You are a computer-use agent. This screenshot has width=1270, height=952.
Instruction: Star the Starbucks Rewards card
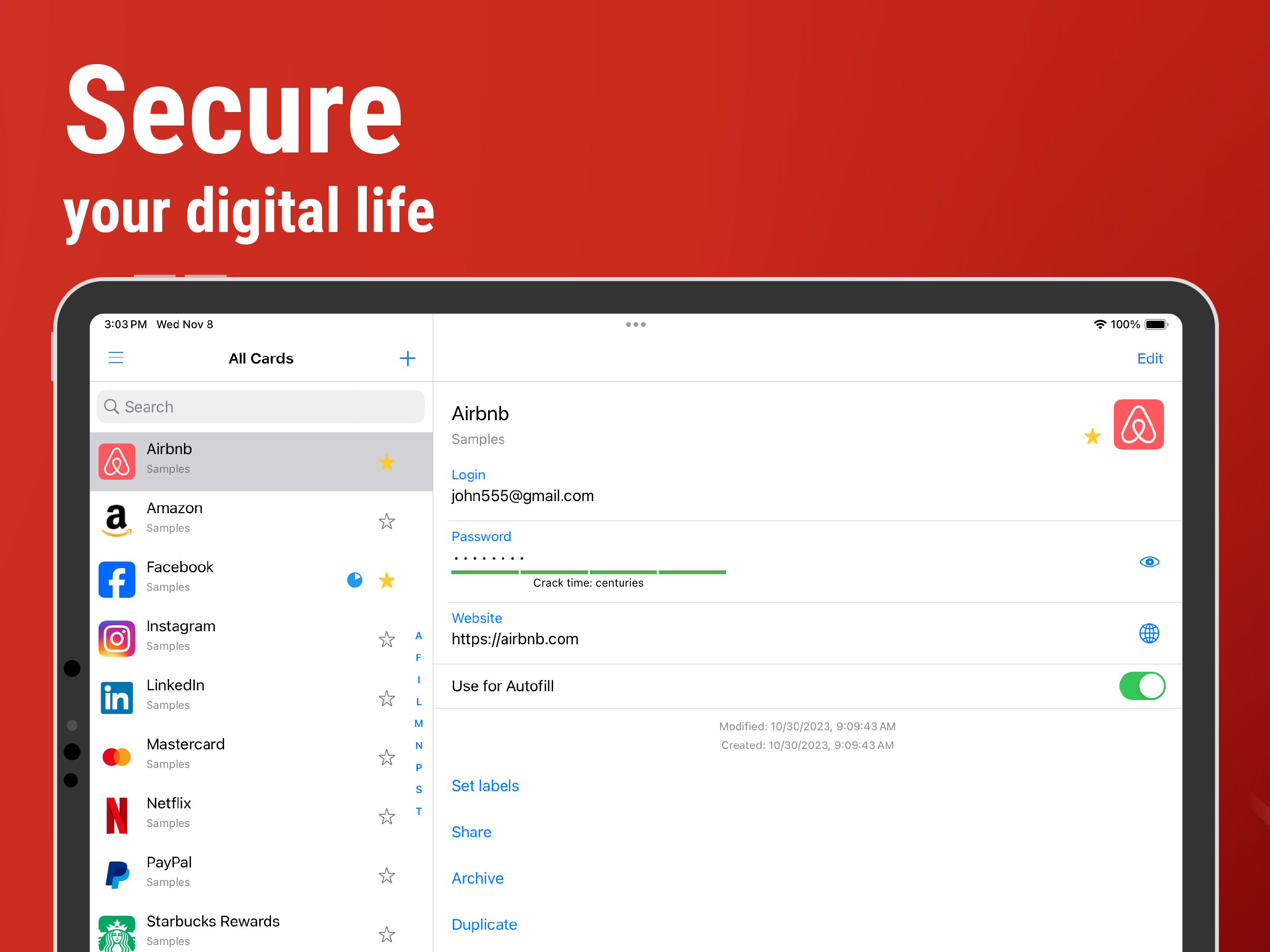click(x=386, y=934)
